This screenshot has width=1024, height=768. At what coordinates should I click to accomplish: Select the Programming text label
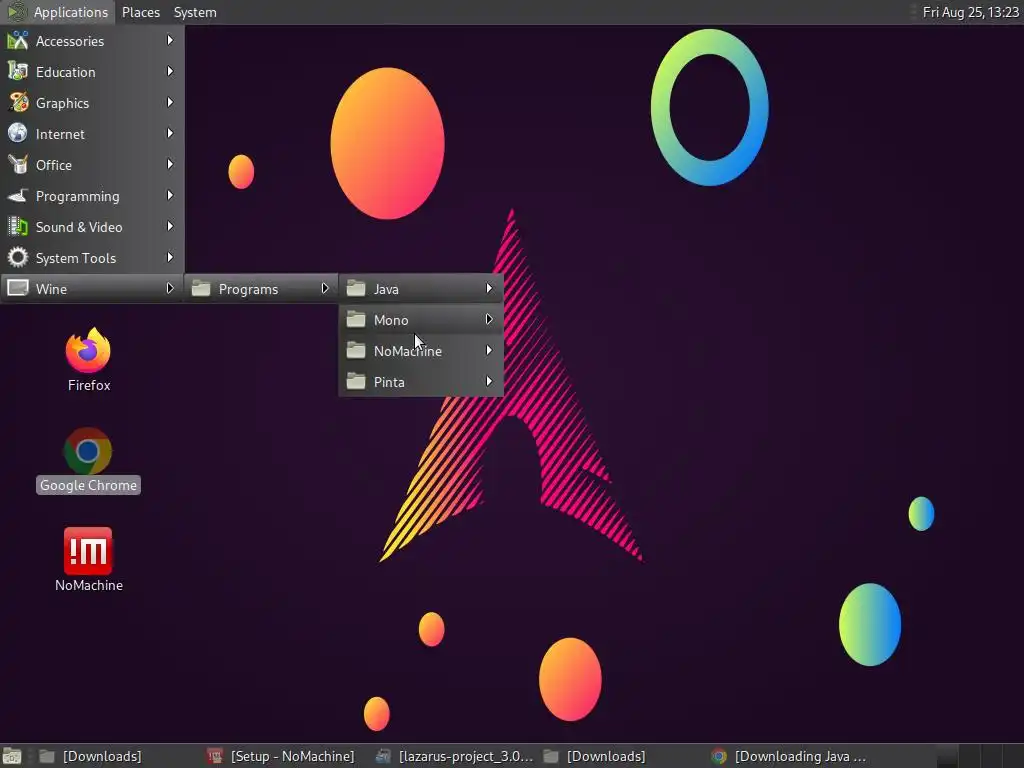(78, 197)
